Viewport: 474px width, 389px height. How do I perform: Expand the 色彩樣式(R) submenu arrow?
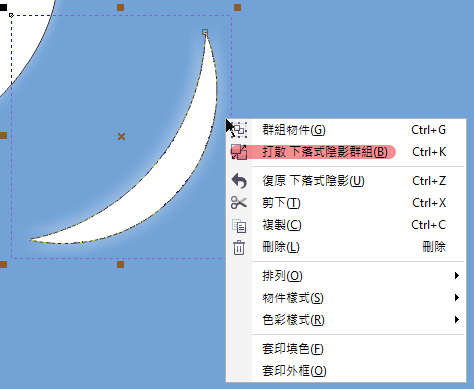point(457,320)
